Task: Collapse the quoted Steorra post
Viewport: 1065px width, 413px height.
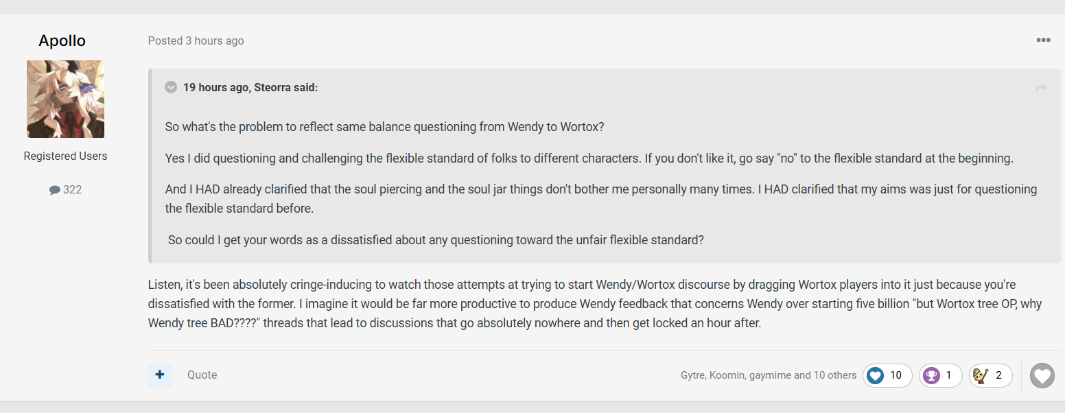Action: [x=171, y=87]
